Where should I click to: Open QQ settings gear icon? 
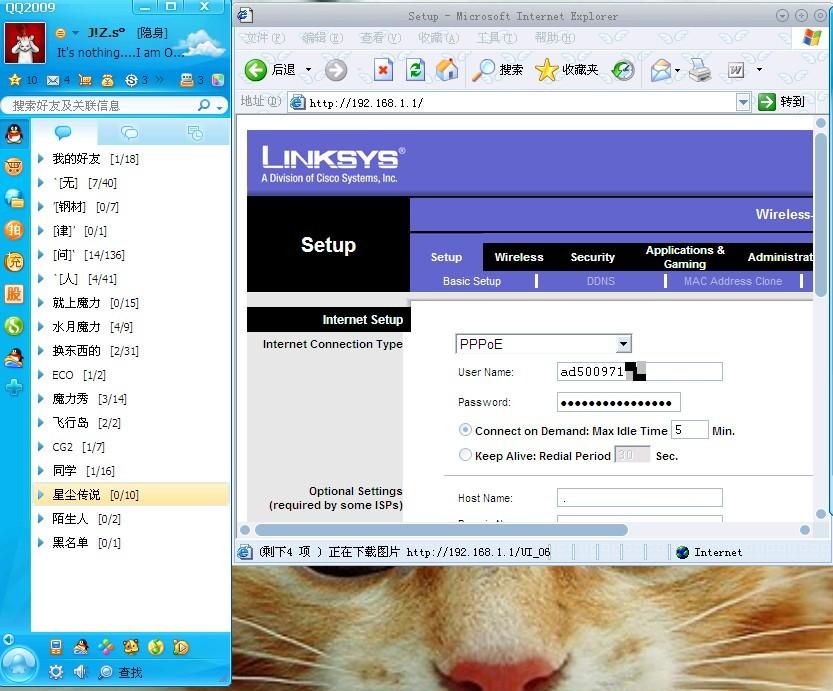pos(56,672)
